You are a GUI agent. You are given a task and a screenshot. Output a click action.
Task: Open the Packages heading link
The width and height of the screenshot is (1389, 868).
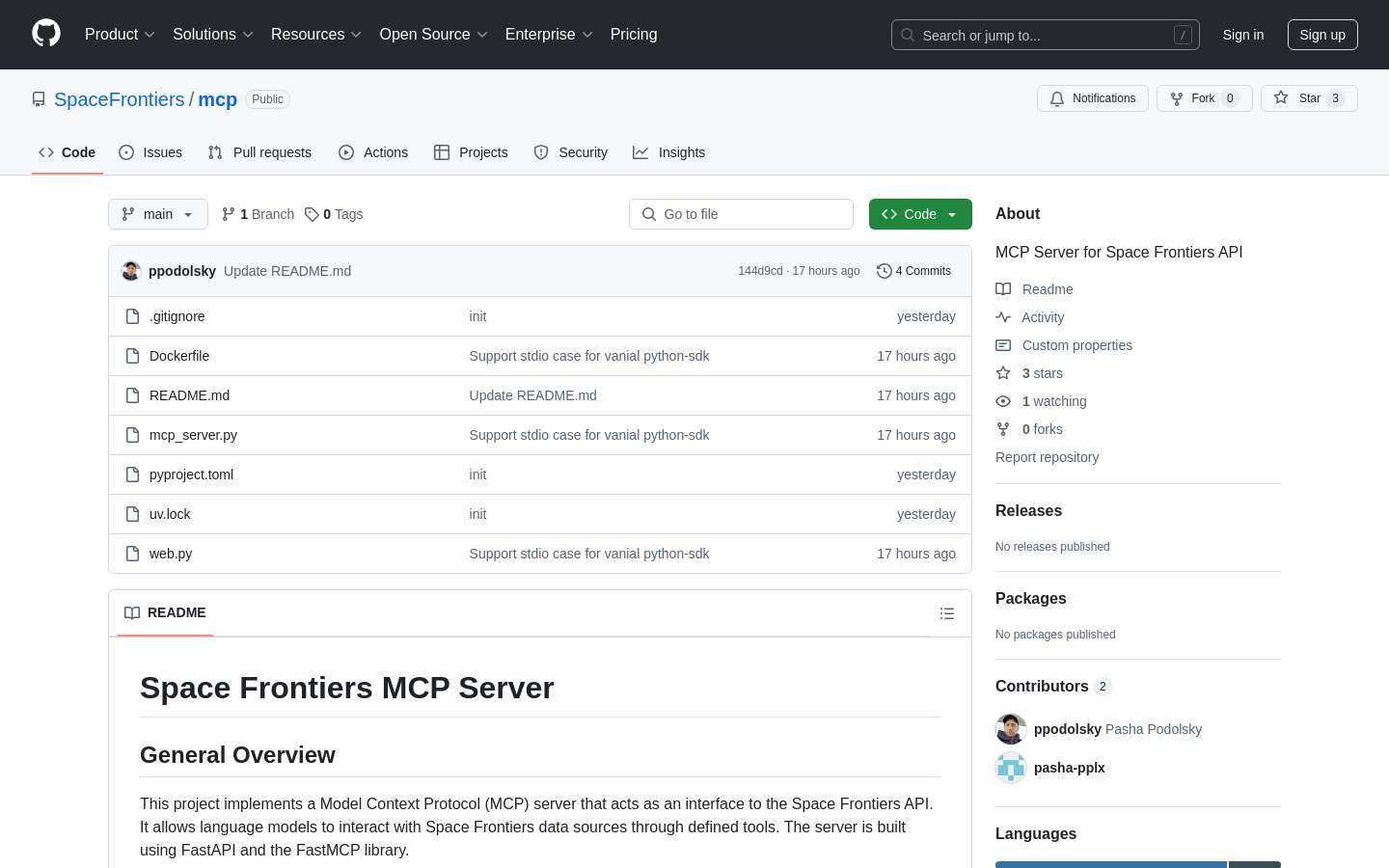tap(1031, 599)
